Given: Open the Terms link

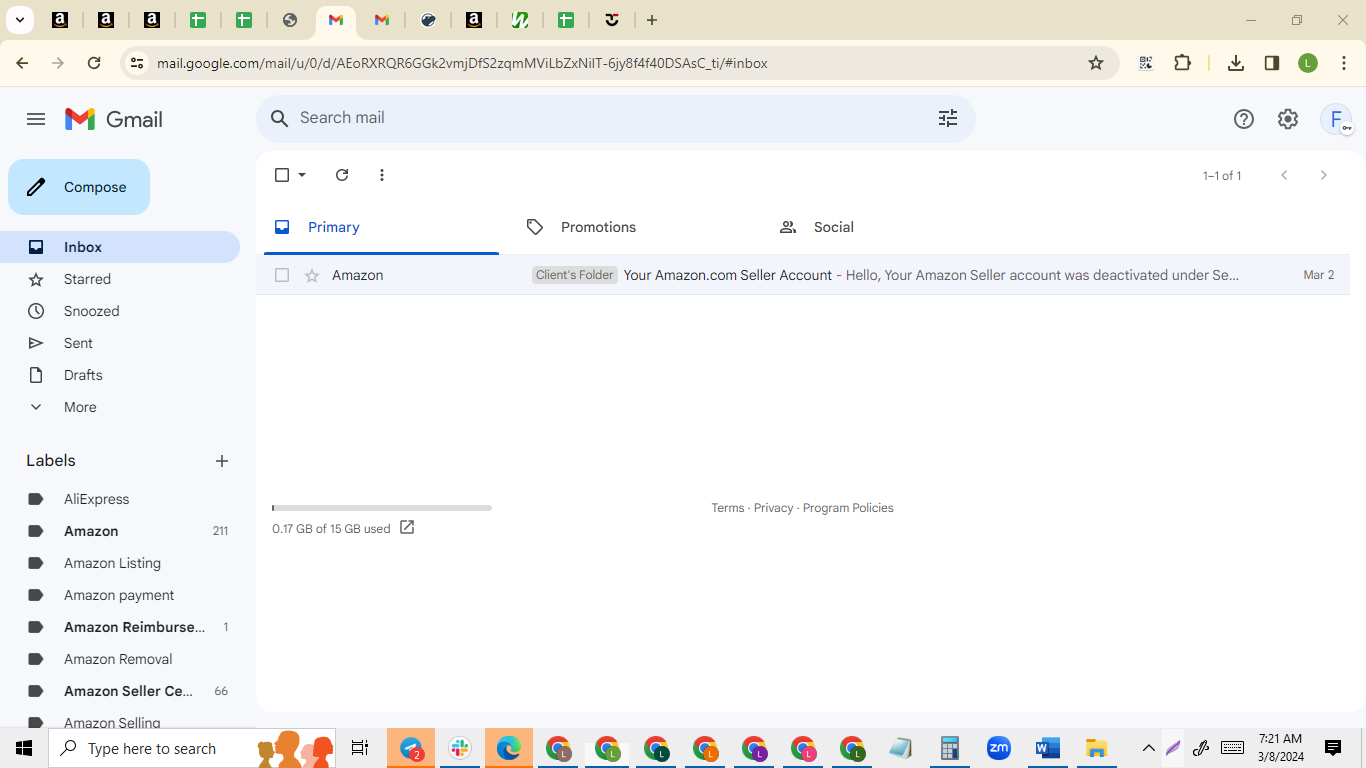Looking at the screenshot, I should (727, 508).
